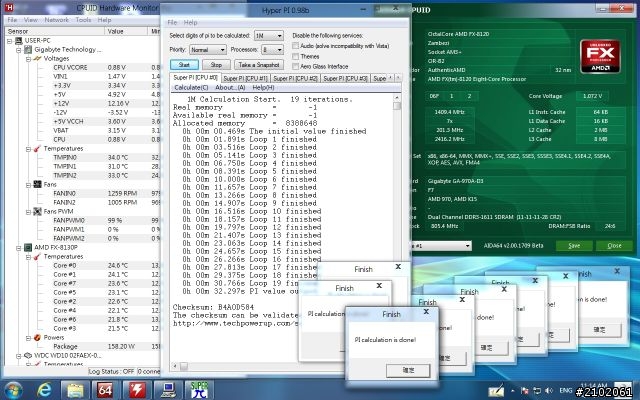
Task: Open the volume speaker tray icon
Action: (549, 391)
